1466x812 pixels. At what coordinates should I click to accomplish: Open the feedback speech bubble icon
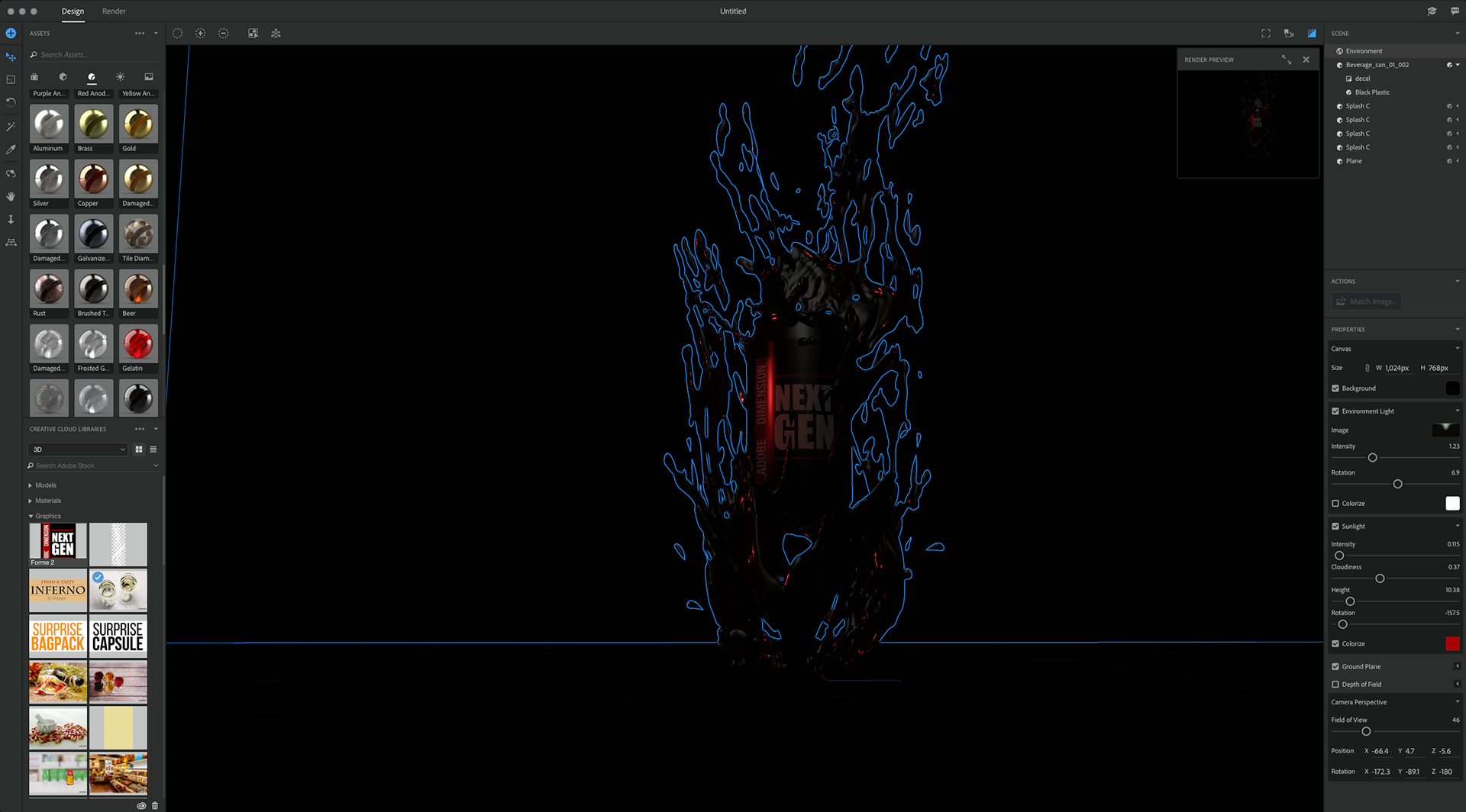coord(1455,11)
